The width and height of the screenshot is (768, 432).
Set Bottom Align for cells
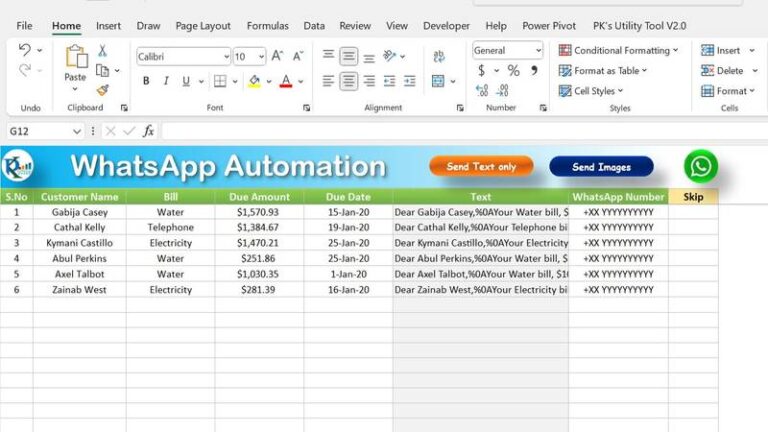[x=369, y=57]
